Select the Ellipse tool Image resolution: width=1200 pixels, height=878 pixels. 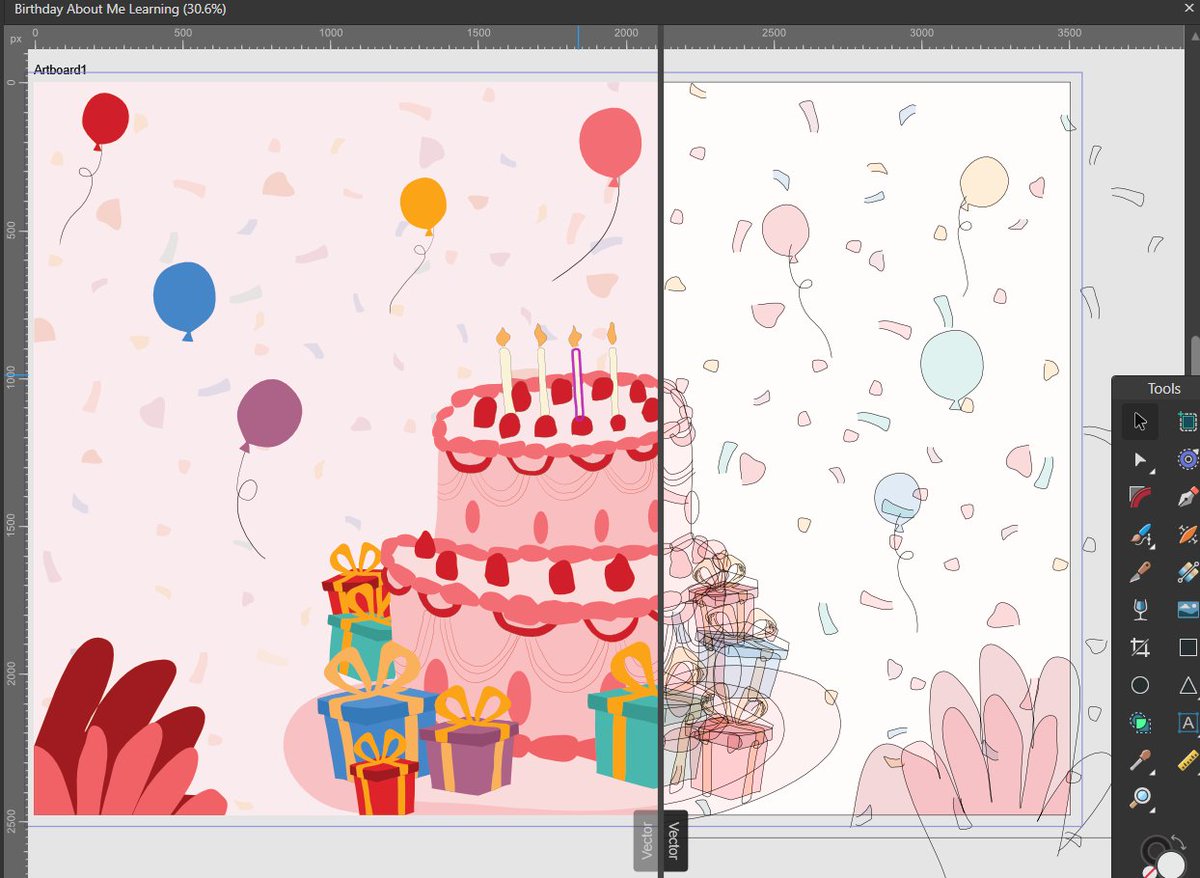[1138, 685]
